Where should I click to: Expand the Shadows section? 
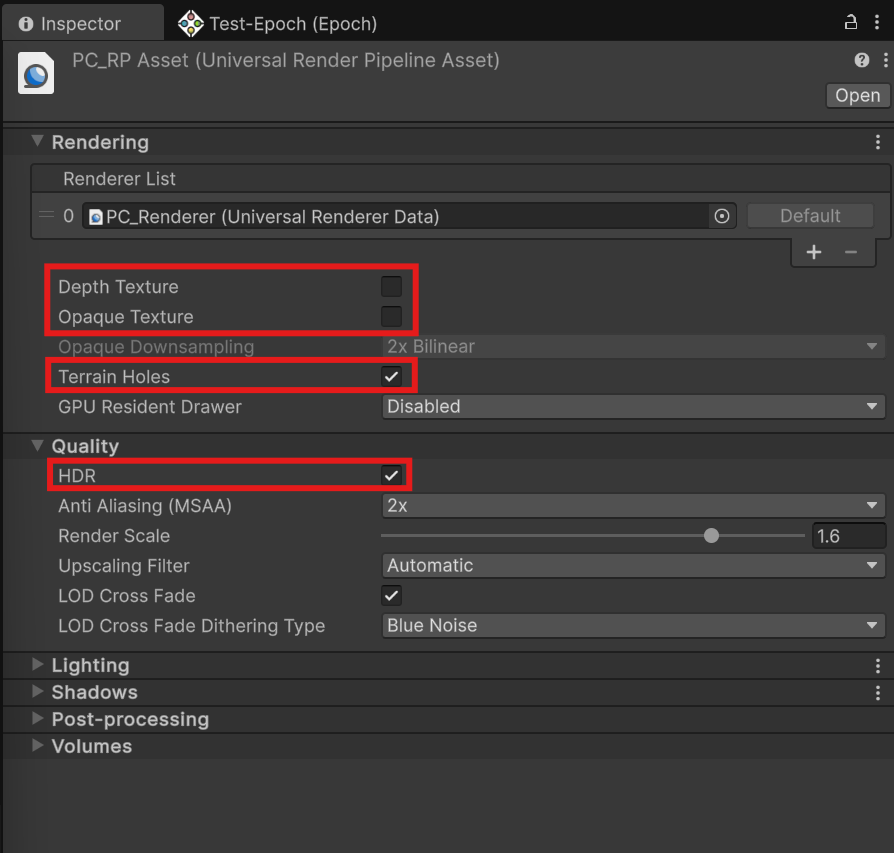[38, 691]
